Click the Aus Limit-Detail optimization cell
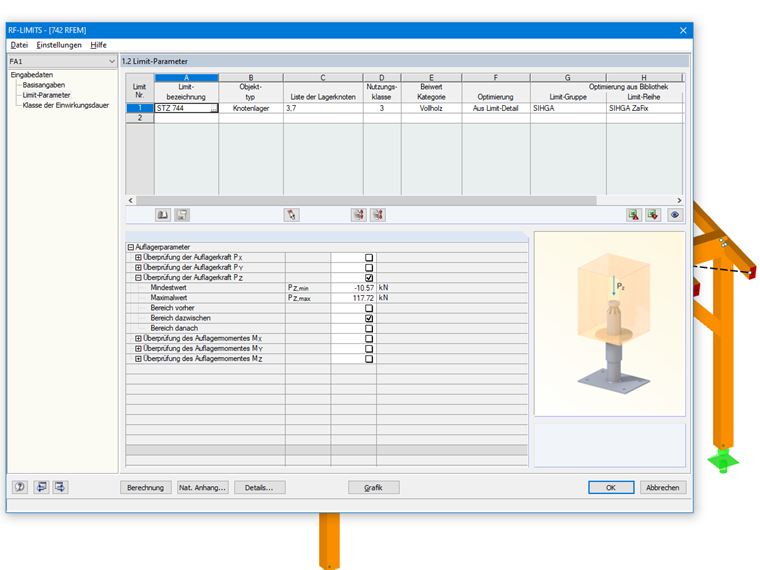Viewport: 760px width, 570px height. [x=496, y=109]
